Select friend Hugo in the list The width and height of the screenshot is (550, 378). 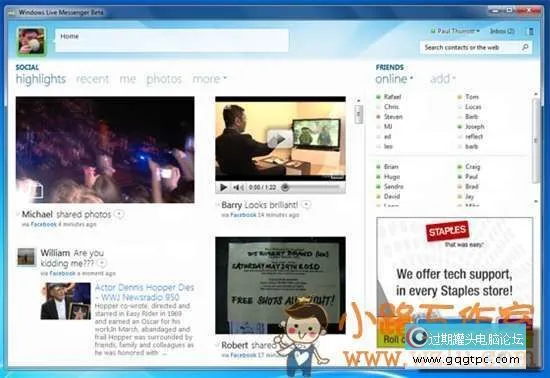click(x=392, y=177)
